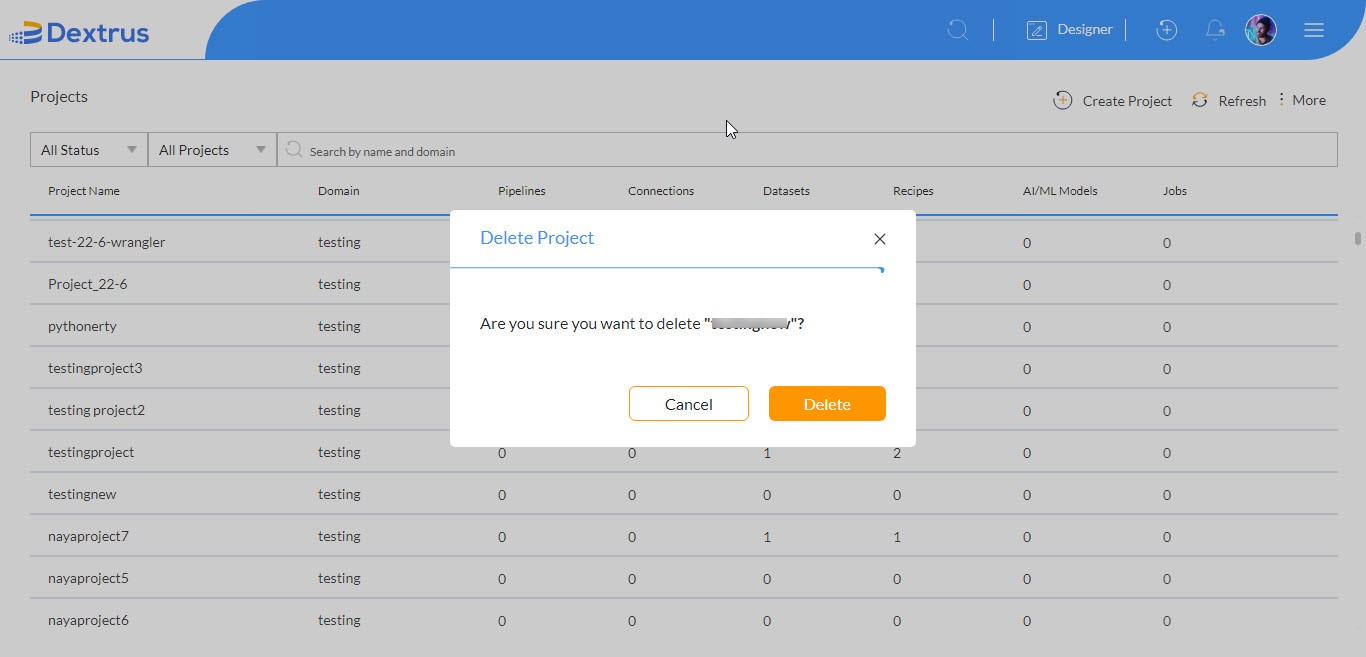Click the vertical scrollbar thumb
This screenshot has height=657, width=1366.
[1357, 238]
